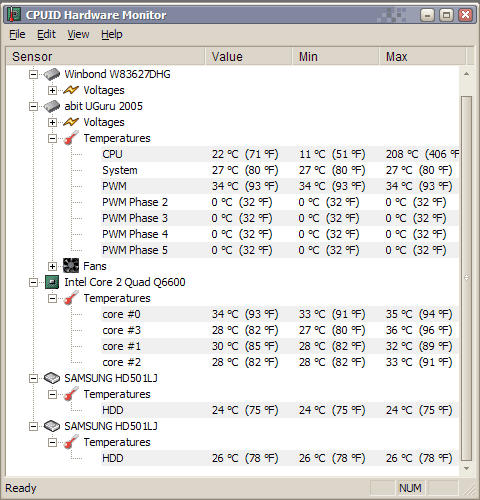
Task: Click the CPUID Hardware Monitor title bar icon
Action: [x=14, y=15]
